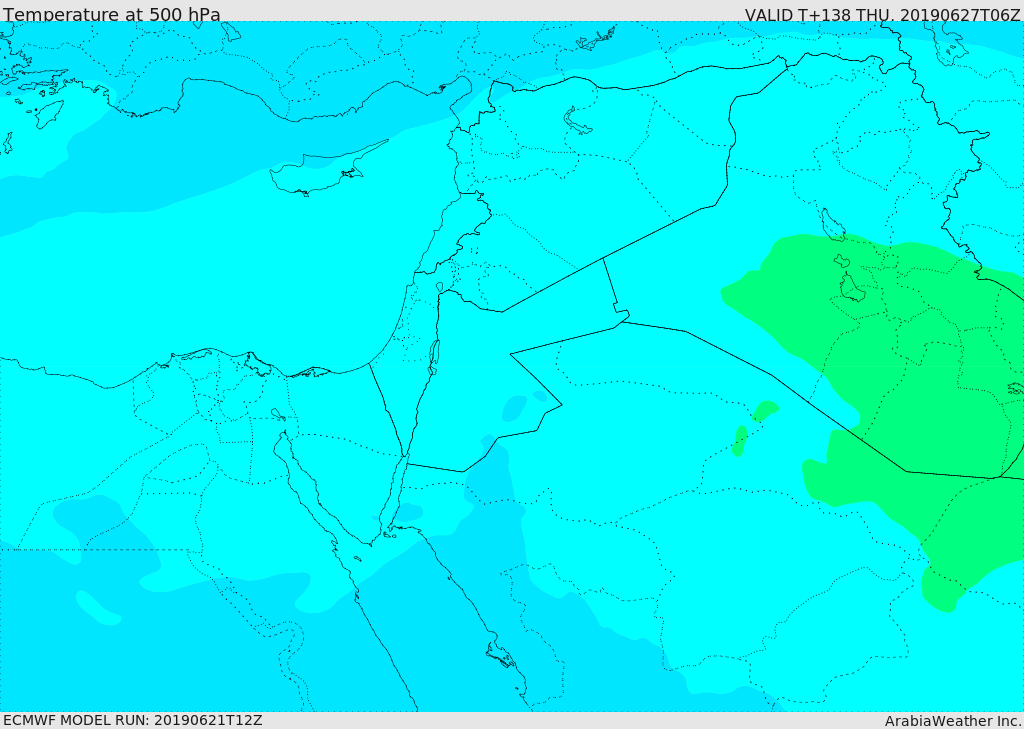Screen dimensions: 1024x729
Task: Click the 'ECMWF MODEL RUN: 20190621T12Z' text
Action: 133,720
